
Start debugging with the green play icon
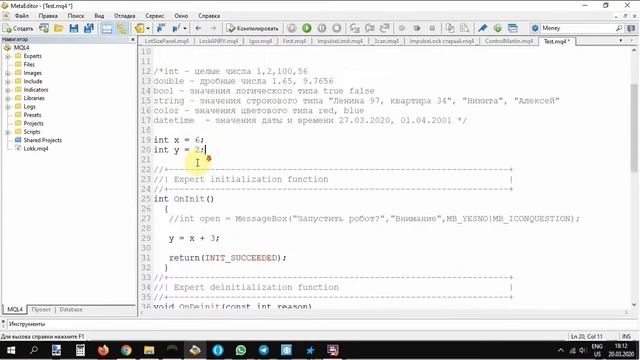[x=307, y=28]
